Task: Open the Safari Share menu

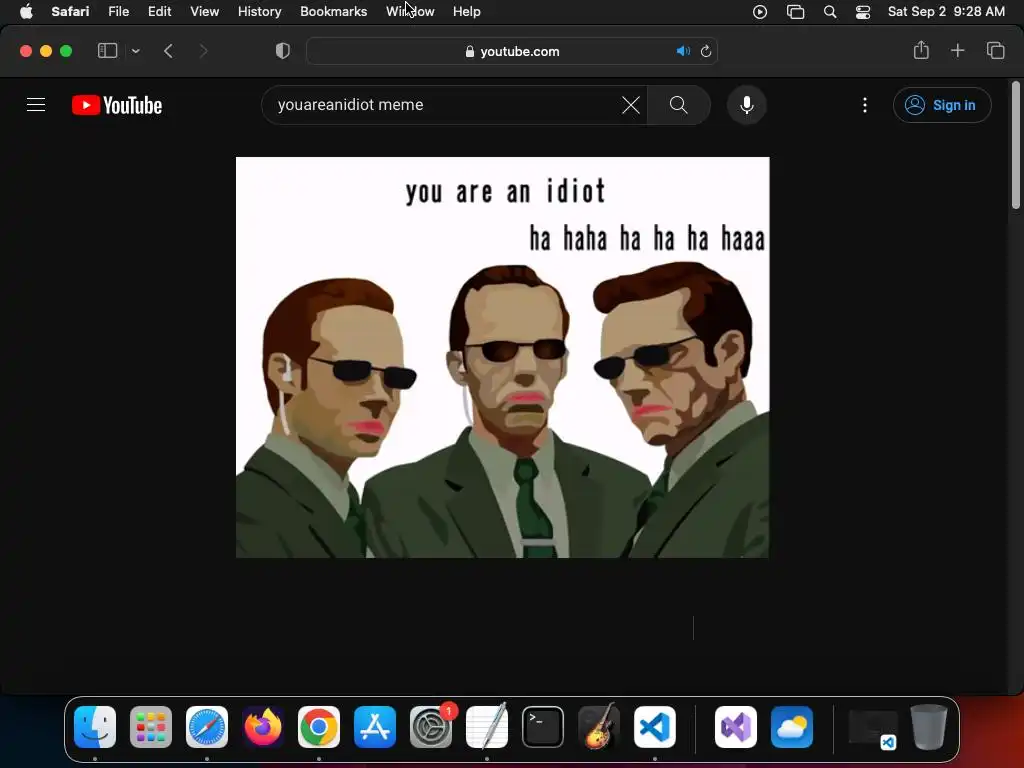Action: pyautogui.click(x=921, y=50)
